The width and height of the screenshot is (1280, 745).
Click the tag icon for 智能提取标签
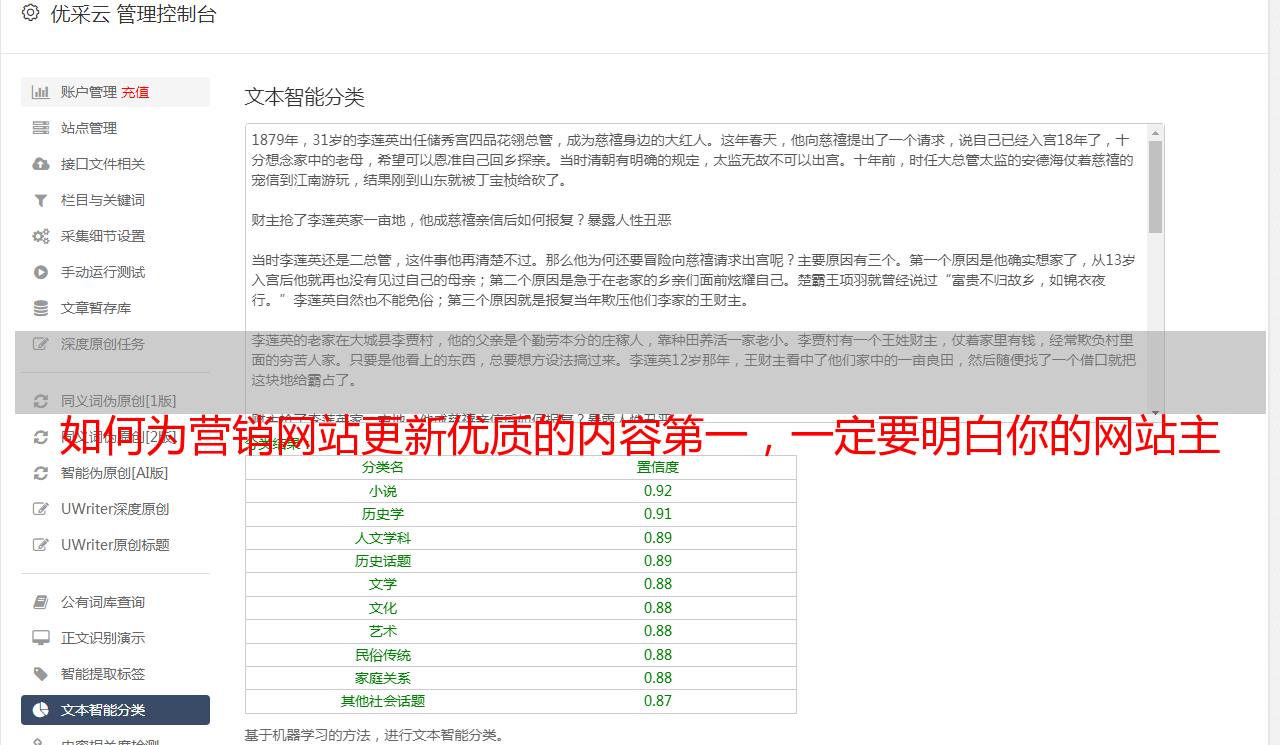coord(41,674)
